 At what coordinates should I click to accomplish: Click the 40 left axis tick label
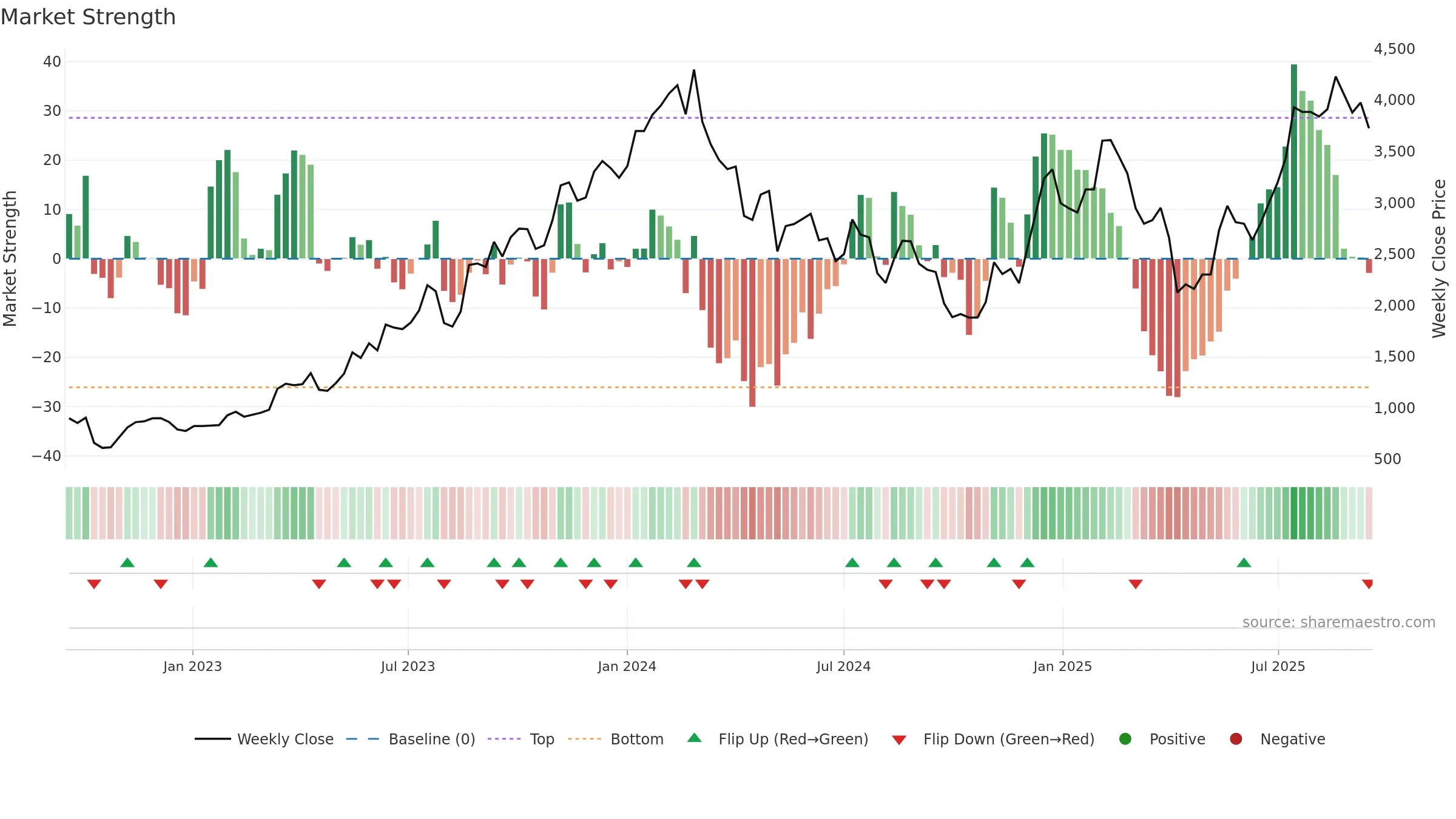pos(52,61)
